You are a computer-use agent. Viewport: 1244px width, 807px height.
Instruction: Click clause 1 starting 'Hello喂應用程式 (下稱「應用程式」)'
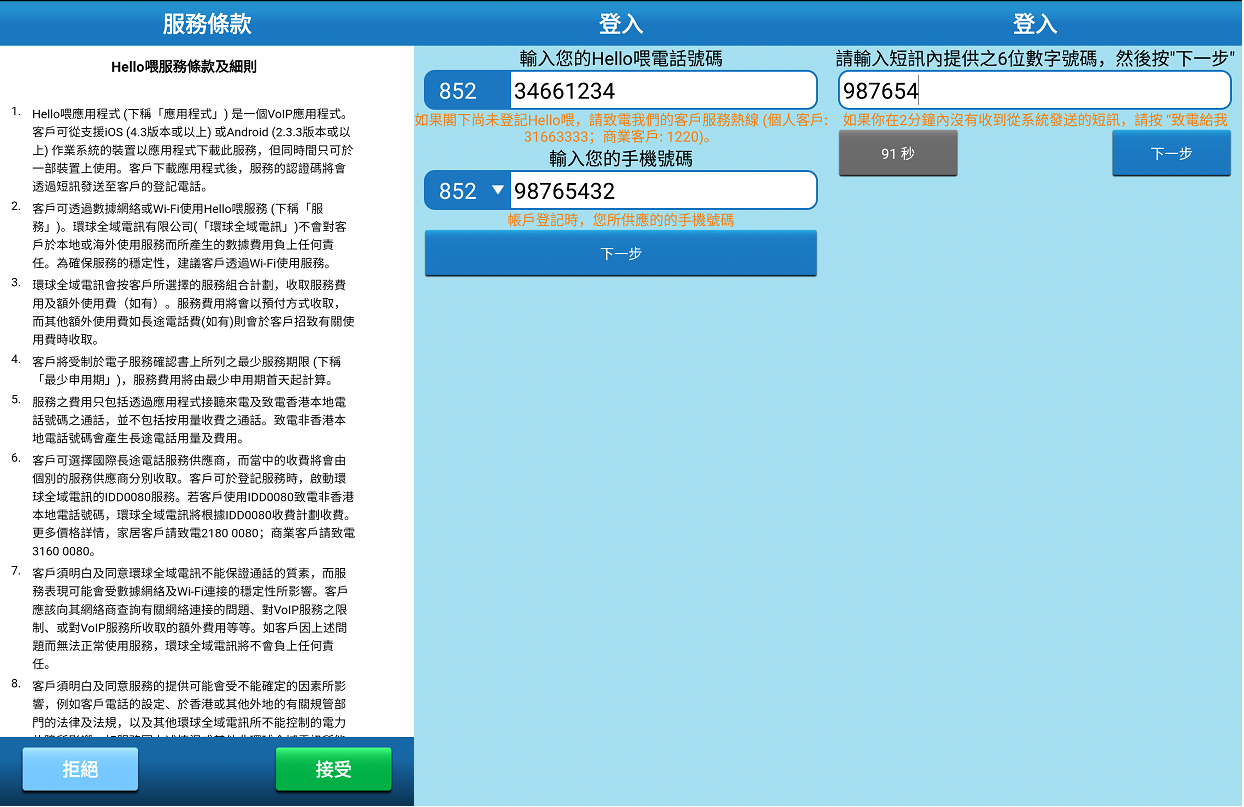click(x=193, y=149)
